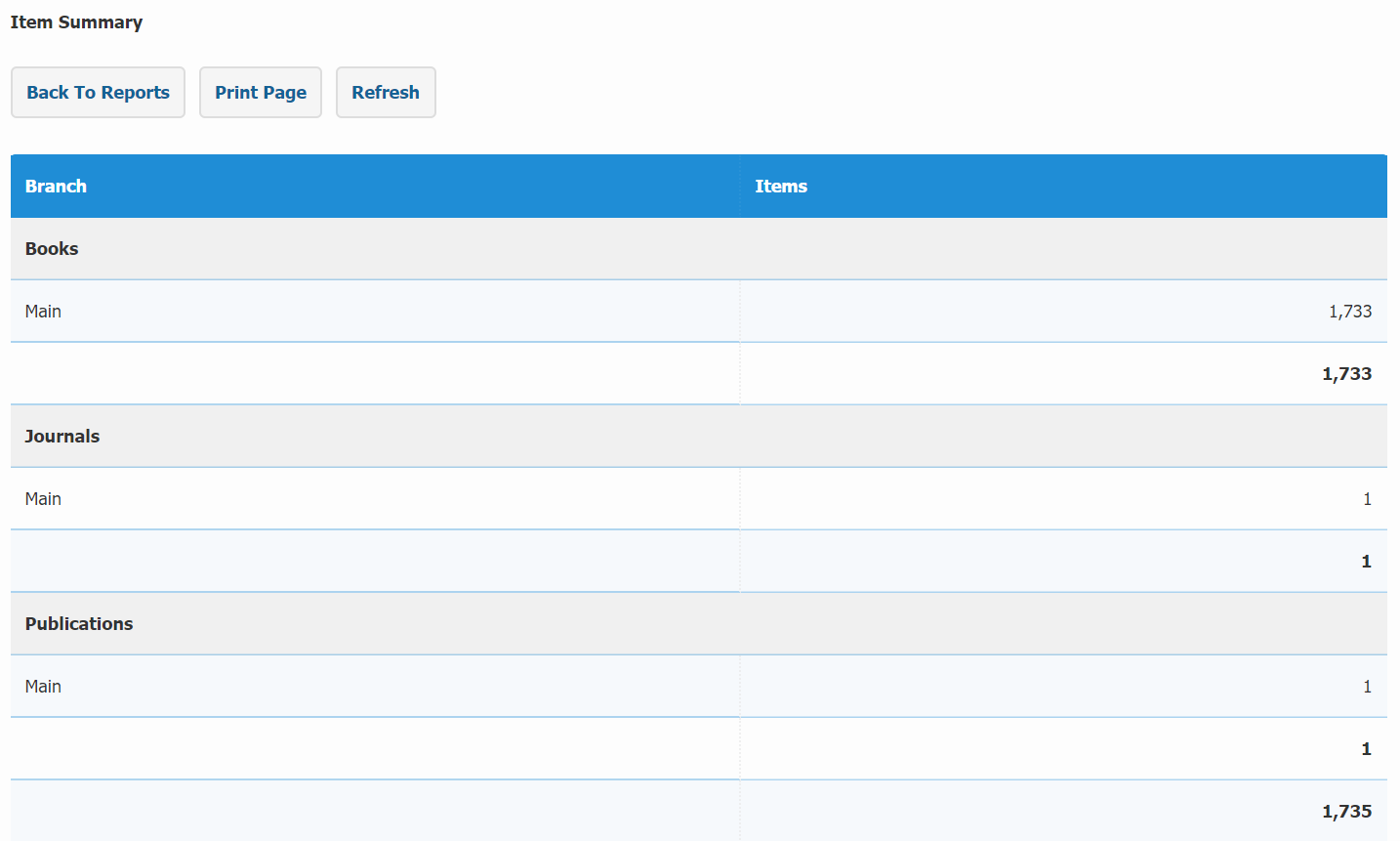Click the Back To Reports button
Screen dimensions: 1400x841
[x=98, y=93]
